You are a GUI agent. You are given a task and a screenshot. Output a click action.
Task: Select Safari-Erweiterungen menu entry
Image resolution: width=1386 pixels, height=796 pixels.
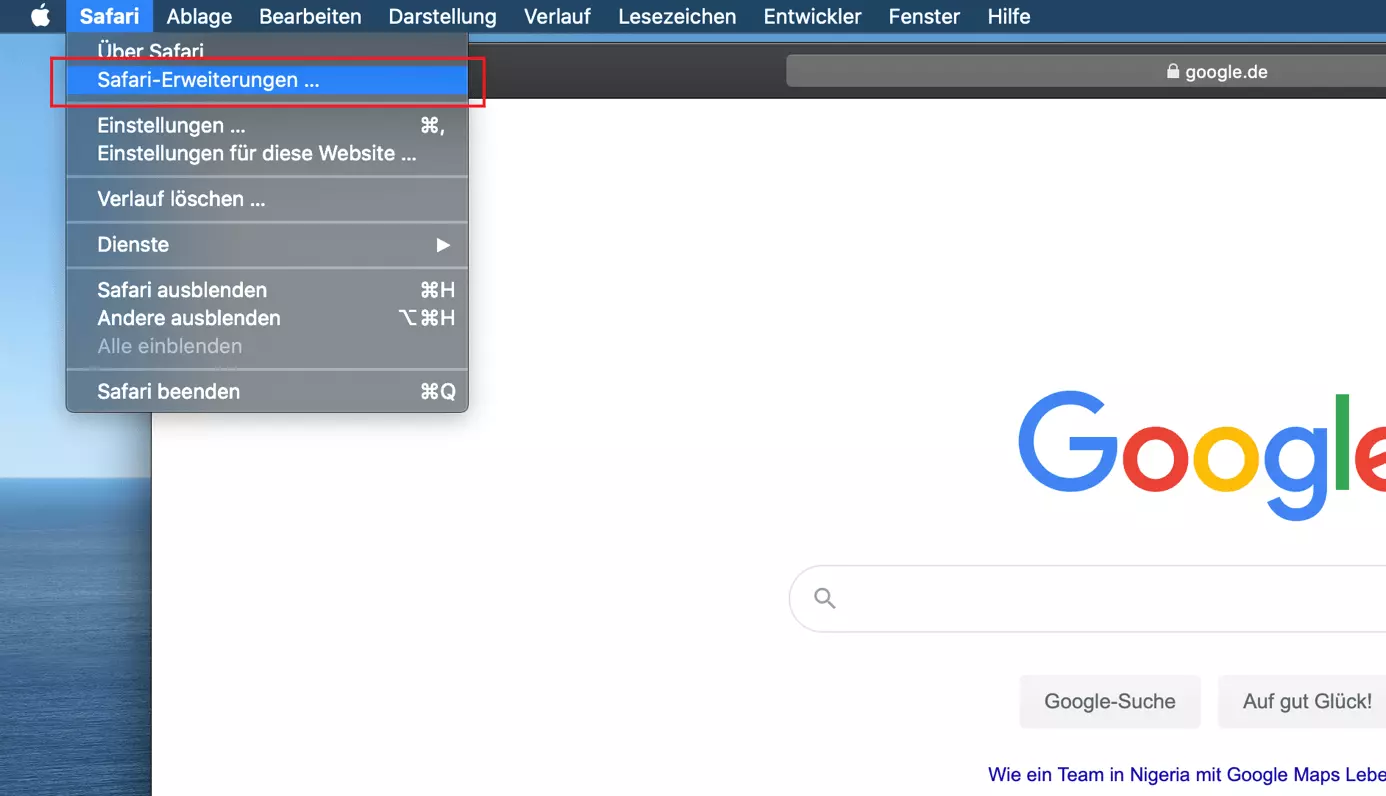267,80
